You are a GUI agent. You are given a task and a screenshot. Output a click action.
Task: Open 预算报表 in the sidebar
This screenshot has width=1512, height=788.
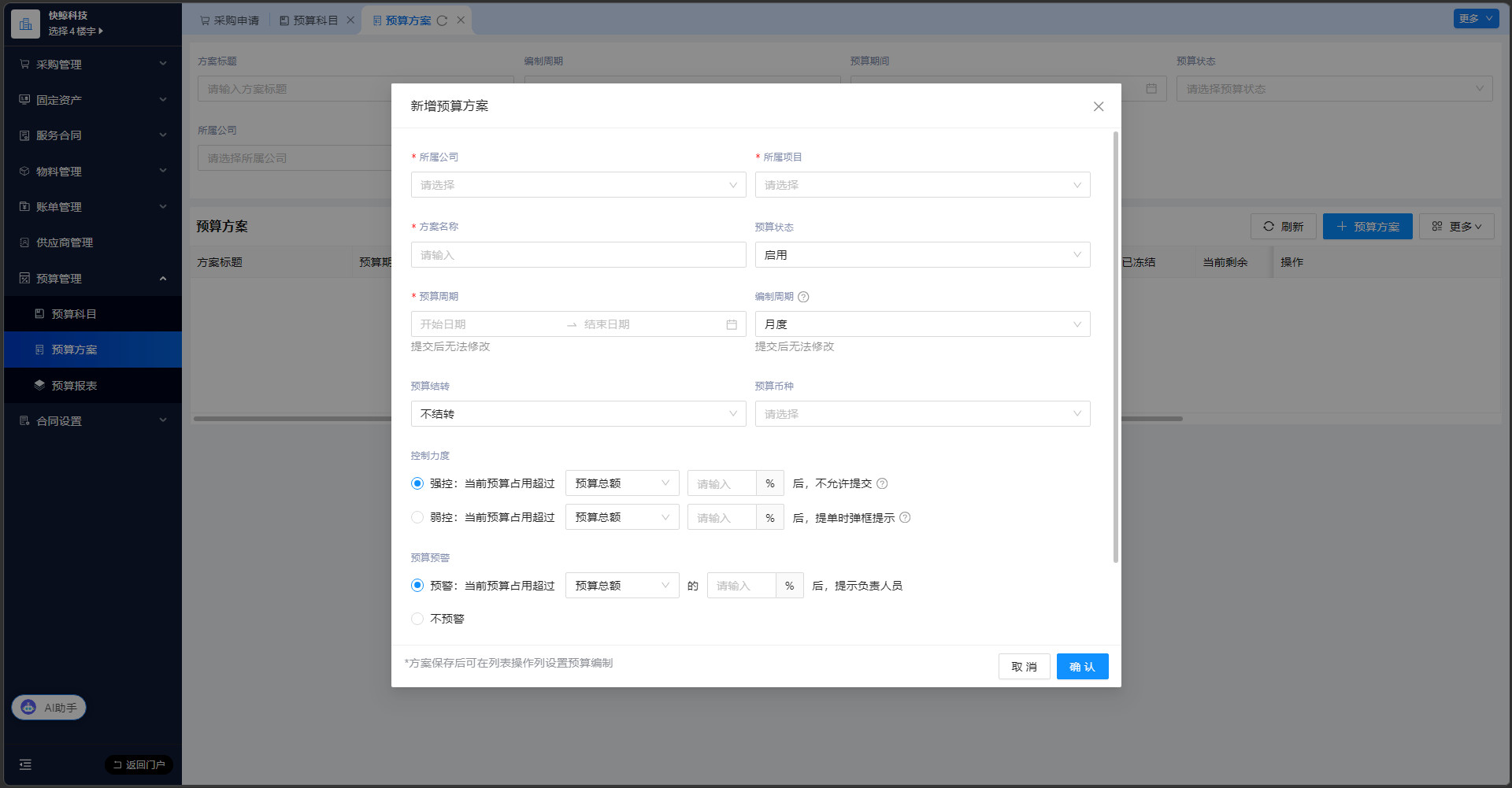(x=74, y=386)
